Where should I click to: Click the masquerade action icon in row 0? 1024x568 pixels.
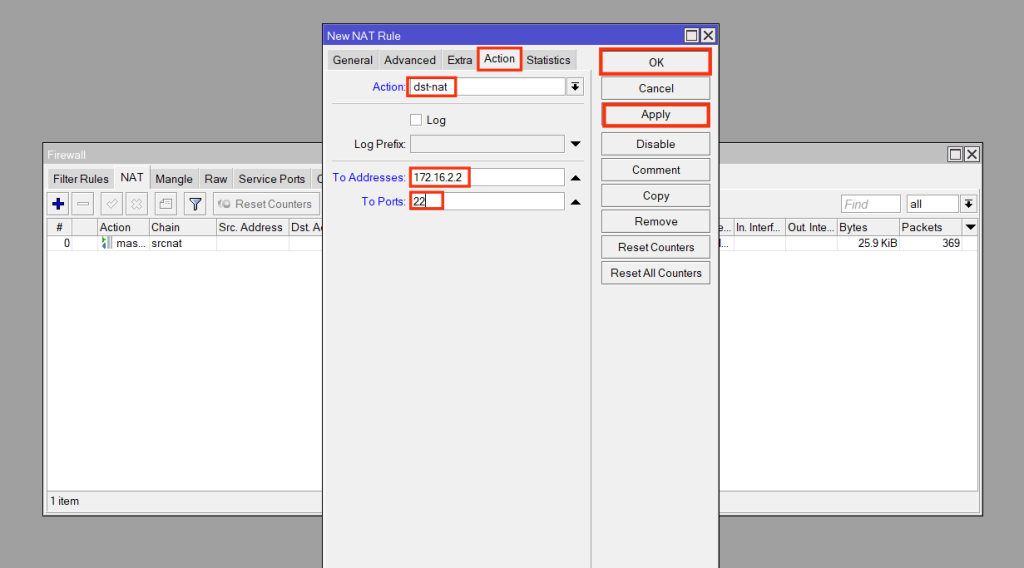click(106, 243)
